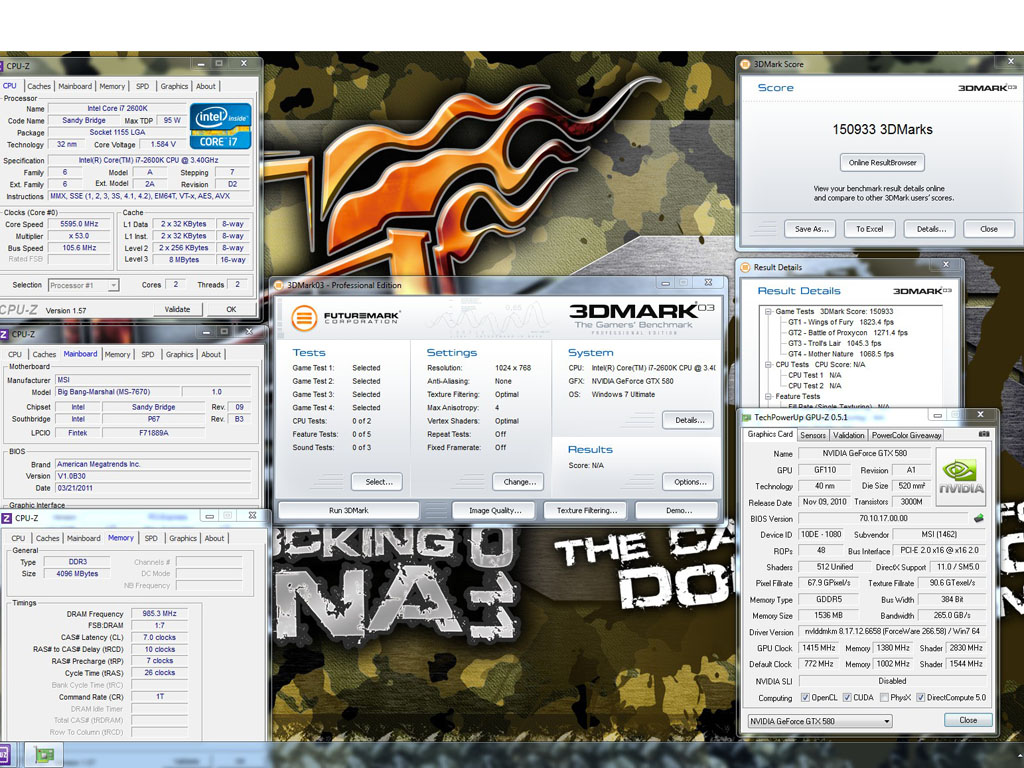Screen dimensions: 1024x768
Task: Save the BIOS using the GPU-Z chip icon
Action: pyautogui.click(x=978, y=518)
